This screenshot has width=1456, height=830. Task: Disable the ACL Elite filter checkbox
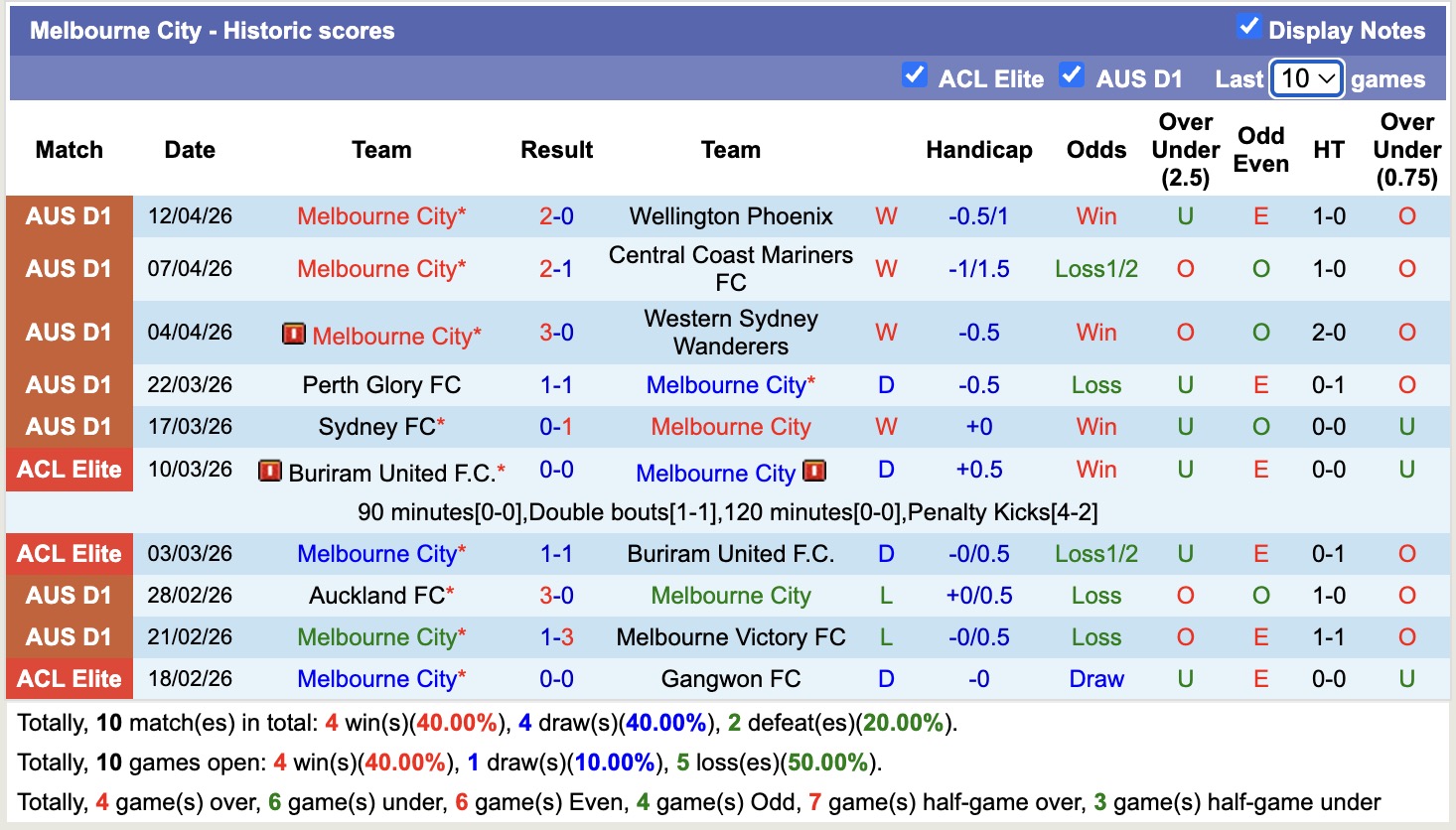[914, 74]
